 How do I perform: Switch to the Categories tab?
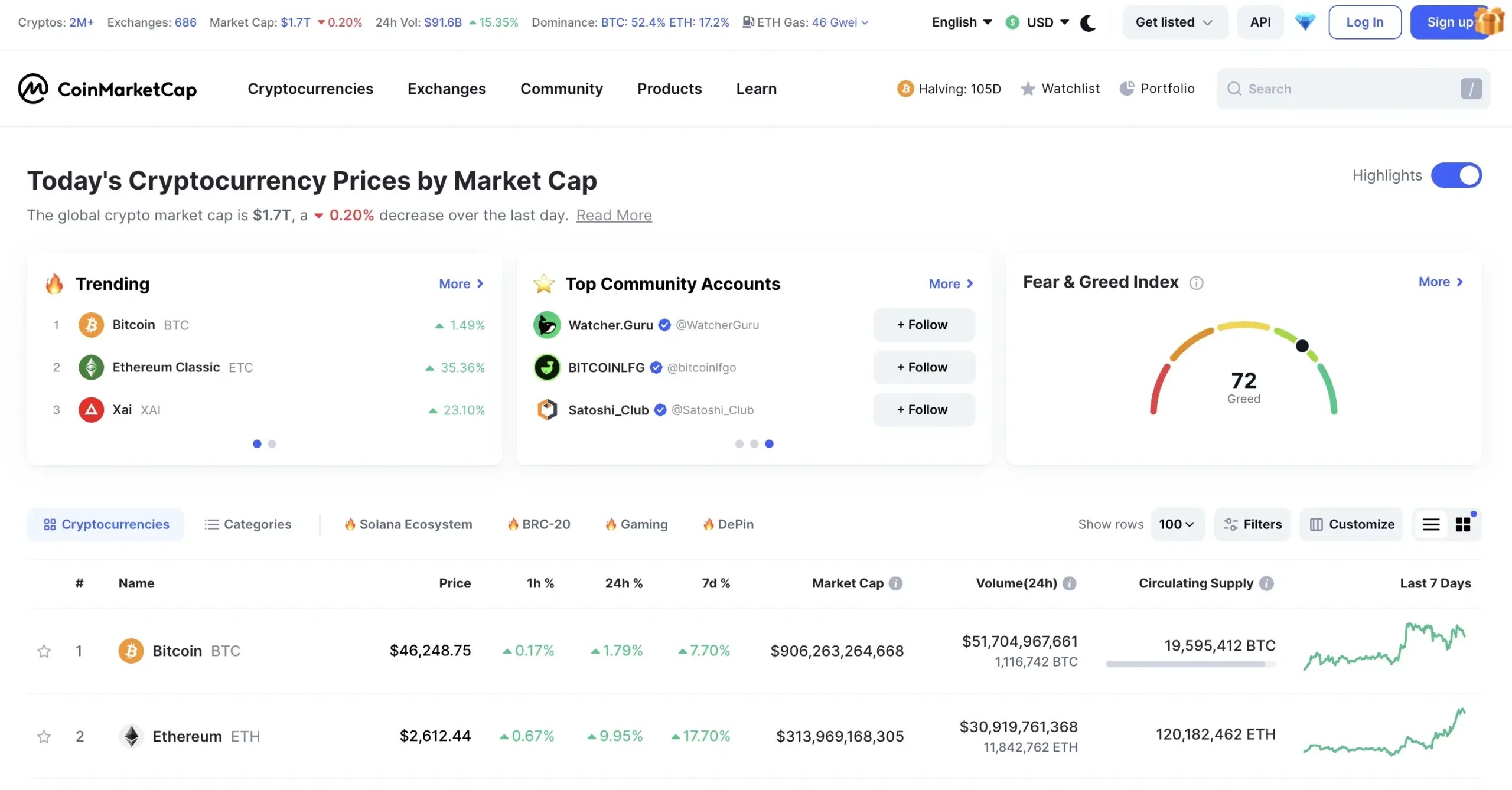249,524
